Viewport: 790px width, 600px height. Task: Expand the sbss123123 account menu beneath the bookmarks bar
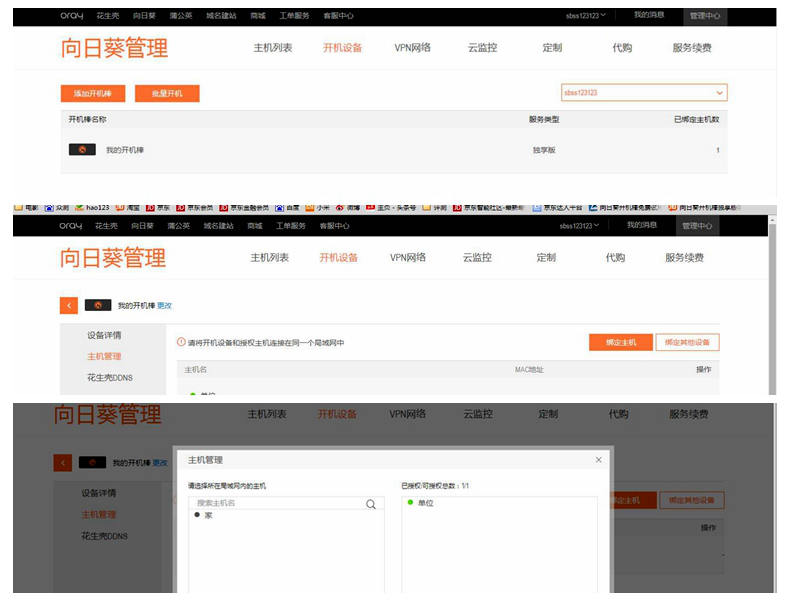pos(579,226)
